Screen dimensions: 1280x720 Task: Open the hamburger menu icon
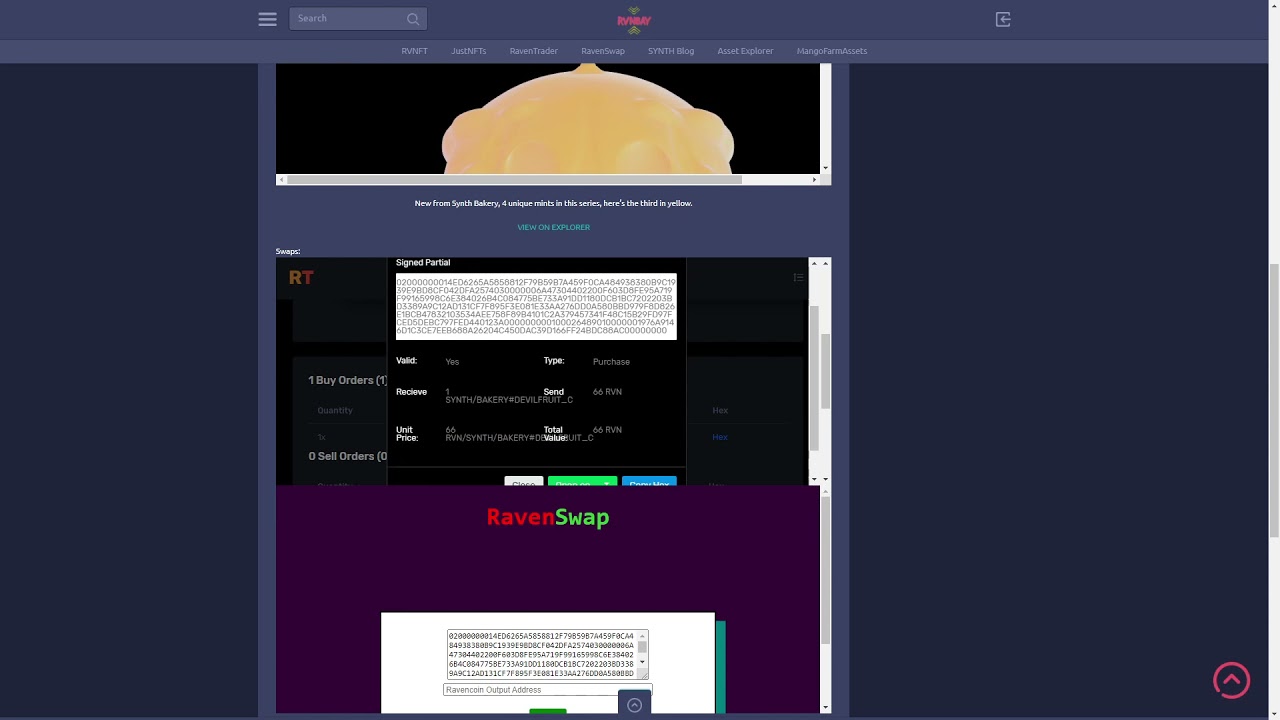pyautogui.click(x=267, y=19)
